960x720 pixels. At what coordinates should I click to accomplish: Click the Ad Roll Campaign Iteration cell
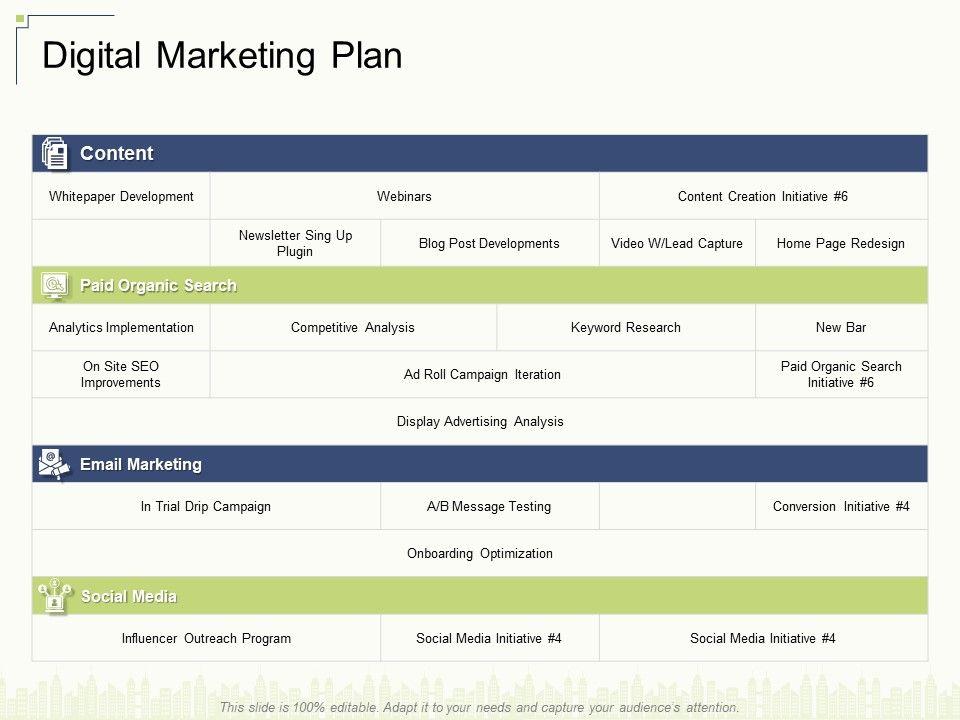[482, 375]
